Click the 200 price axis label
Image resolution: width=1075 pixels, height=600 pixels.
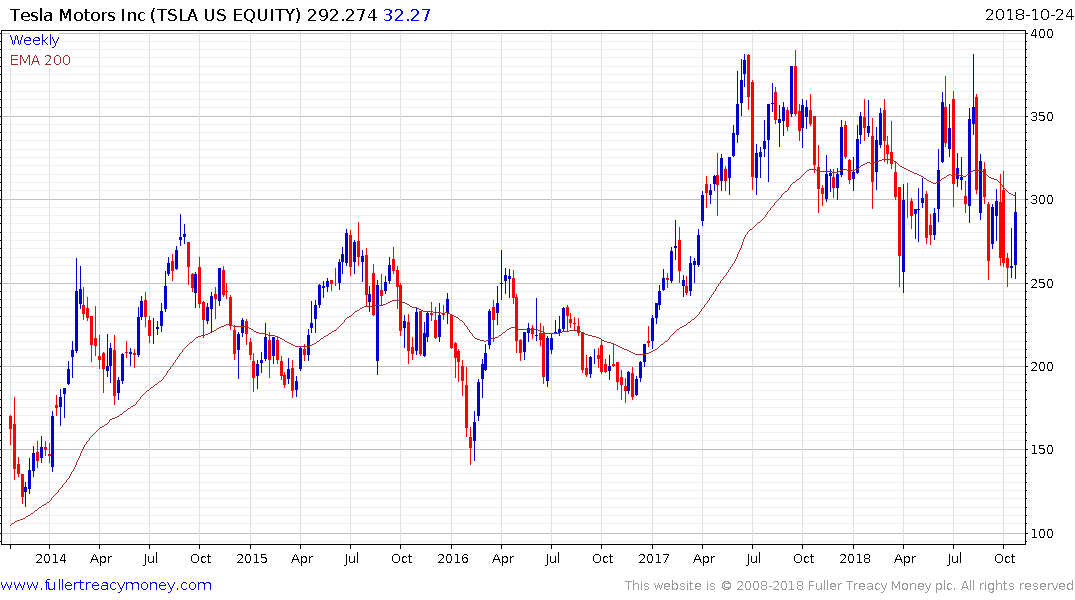tap(1042, 366)
